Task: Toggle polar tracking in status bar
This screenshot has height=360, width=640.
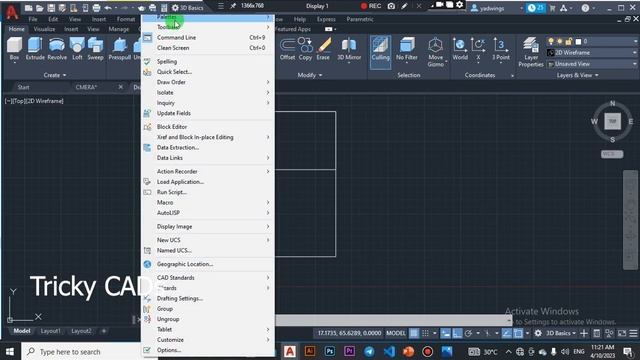Action: [x=469, y=333]
